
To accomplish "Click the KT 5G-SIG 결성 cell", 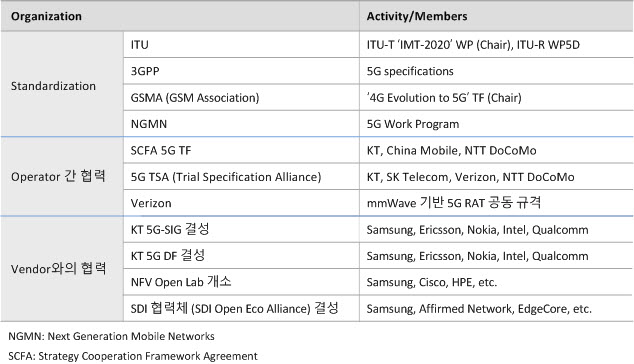I will click(241, 229).
